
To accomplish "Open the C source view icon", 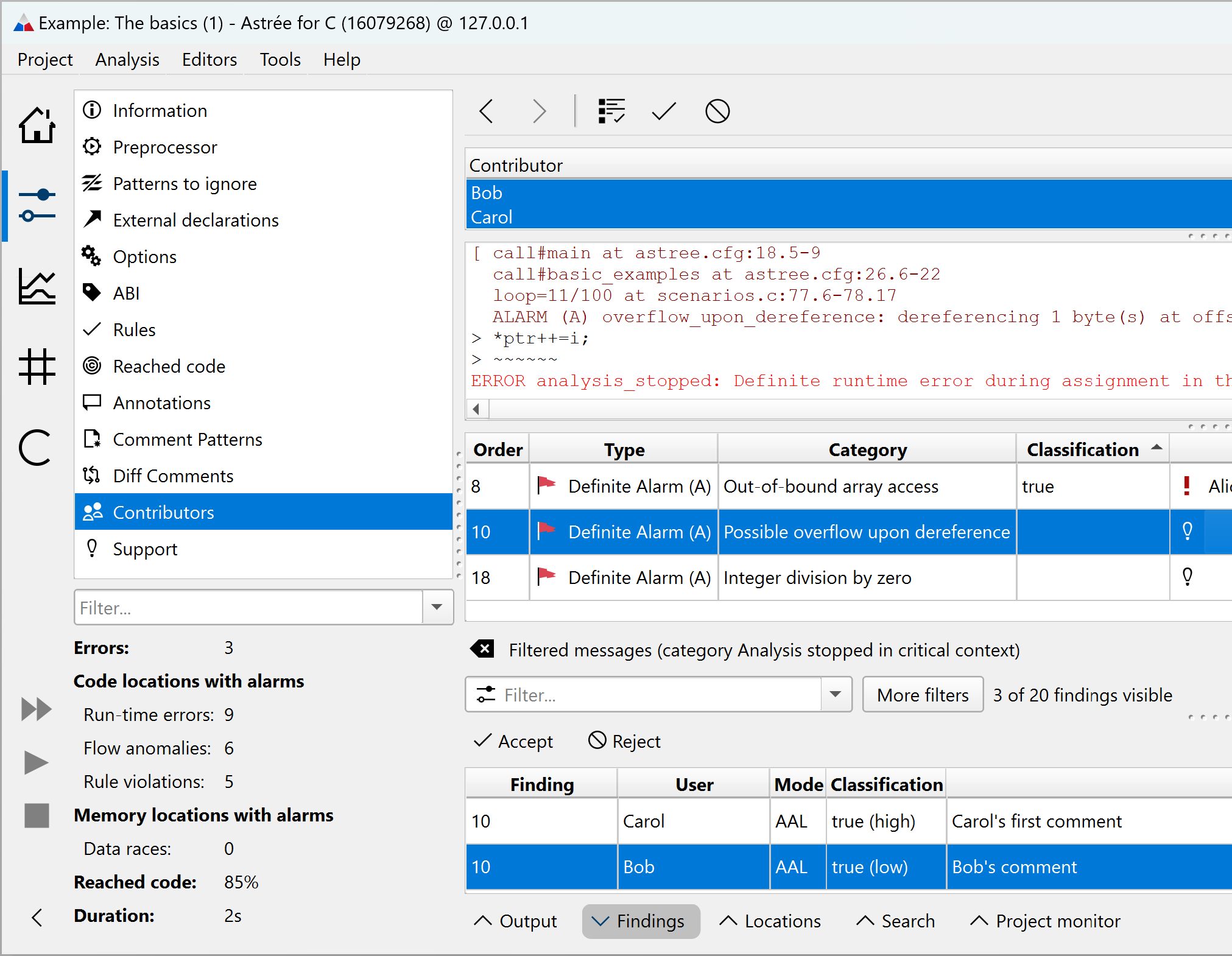I will (x=35, y=448).
